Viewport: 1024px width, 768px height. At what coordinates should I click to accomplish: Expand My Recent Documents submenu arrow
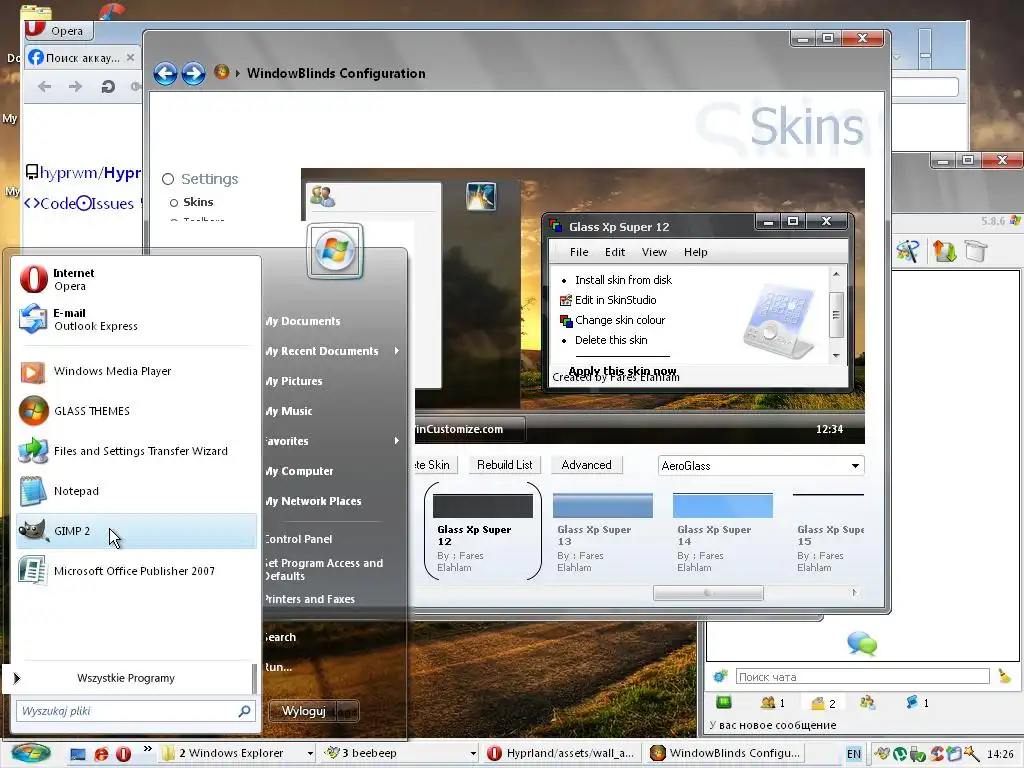pos(396,351)
